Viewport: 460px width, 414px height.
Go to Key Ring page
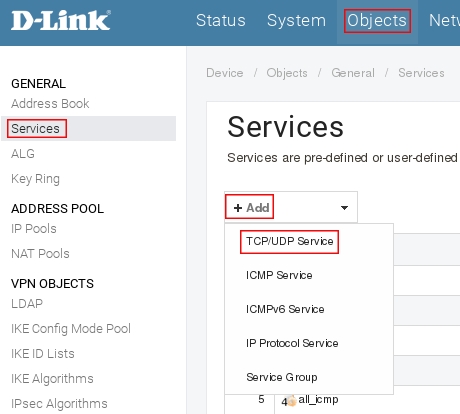click(x=35, y=179)
